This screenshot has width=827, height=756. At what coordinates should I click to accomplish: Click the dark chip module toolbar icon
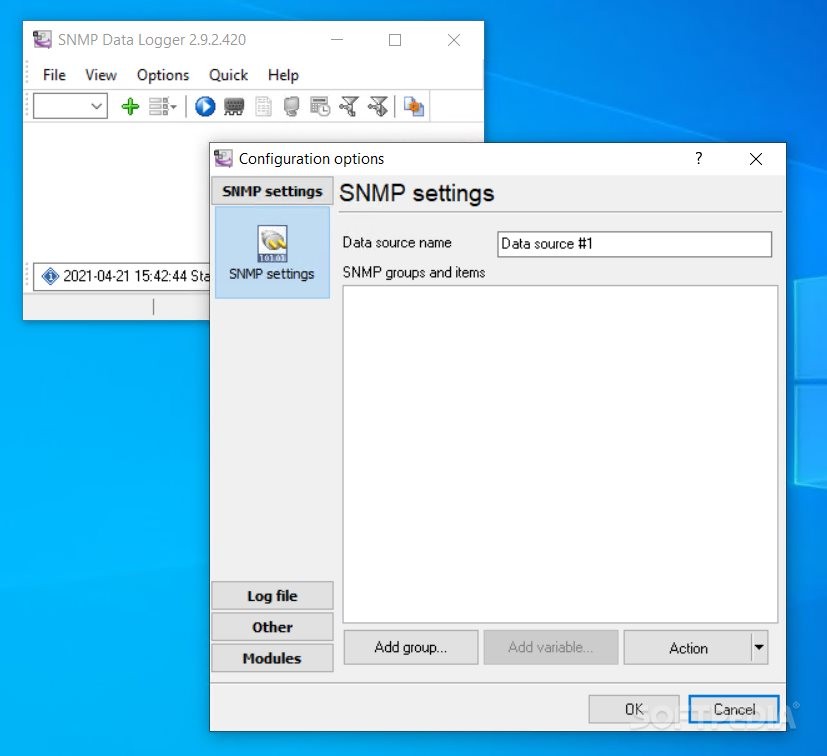click(x=234, y=107)
